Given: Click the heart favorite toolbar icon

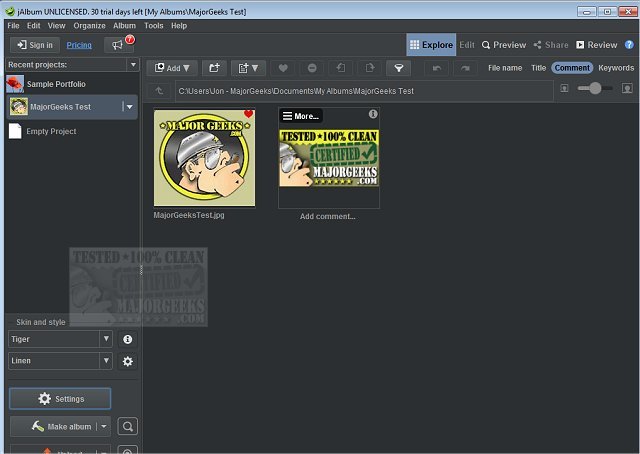Looking at the screenshot, I should tap(283, 68).
